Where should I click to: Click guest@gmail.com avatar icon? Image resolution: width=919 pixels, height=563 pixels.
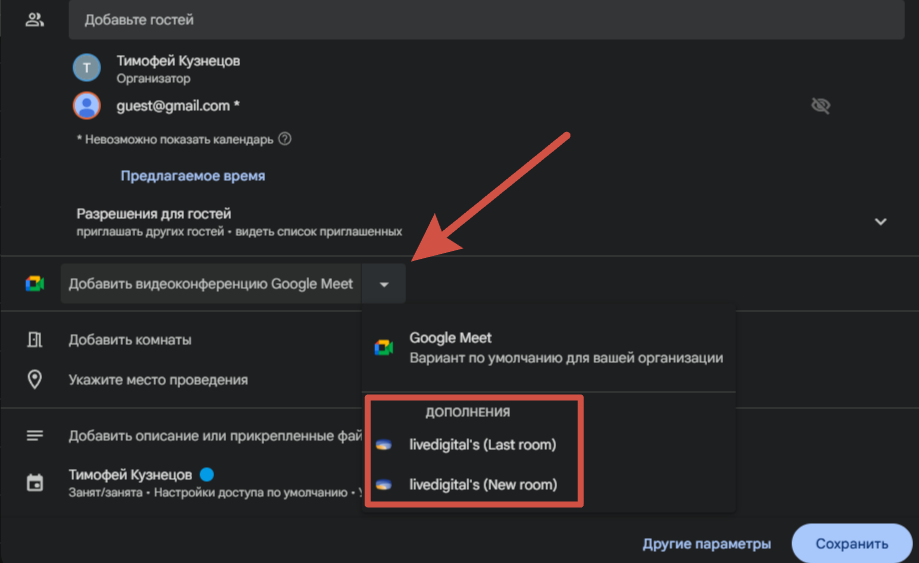point(87,106)
